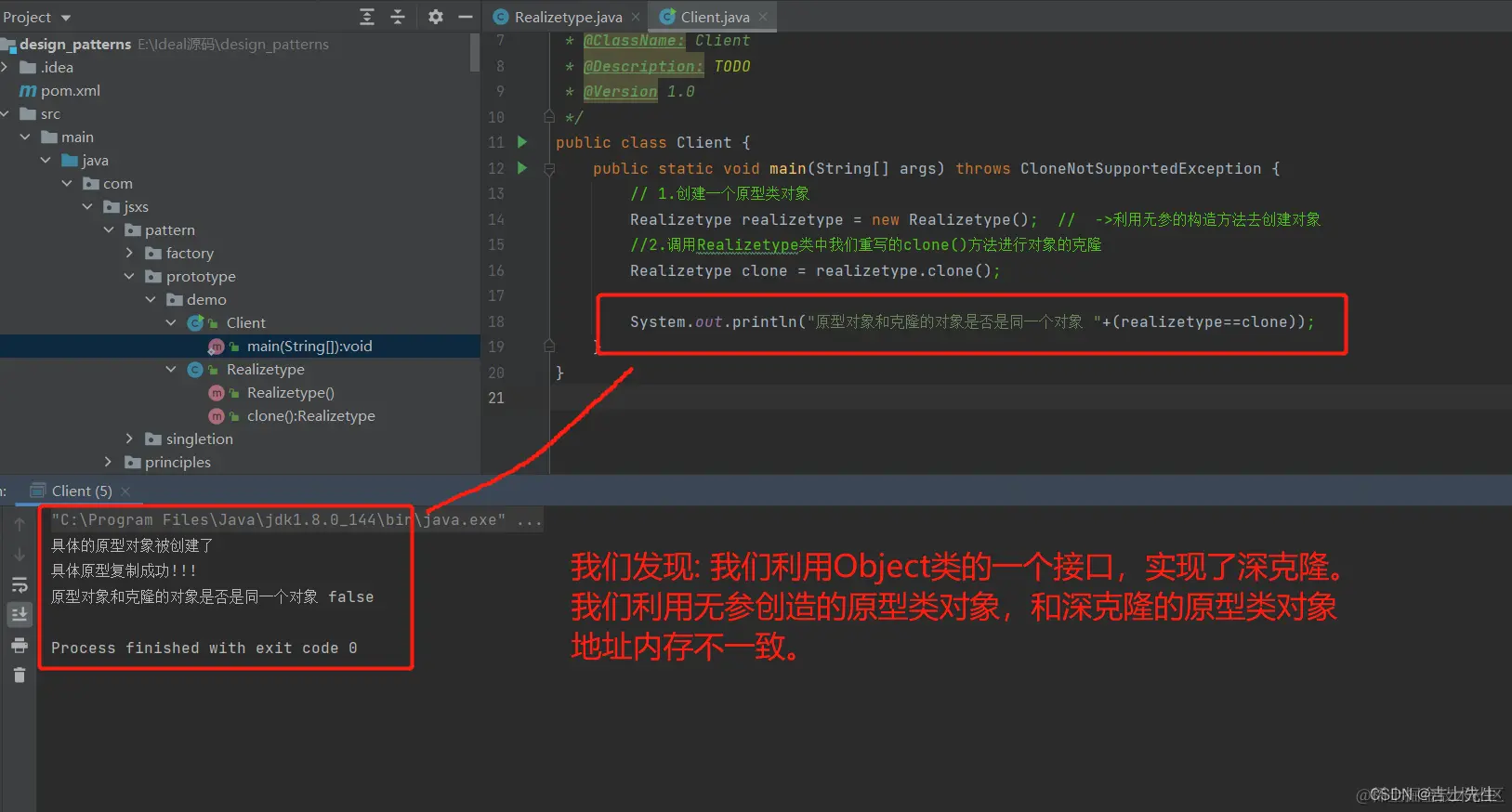
Task: Collapse the main folder
Action: pyautogui.click(x=25, y=137)
